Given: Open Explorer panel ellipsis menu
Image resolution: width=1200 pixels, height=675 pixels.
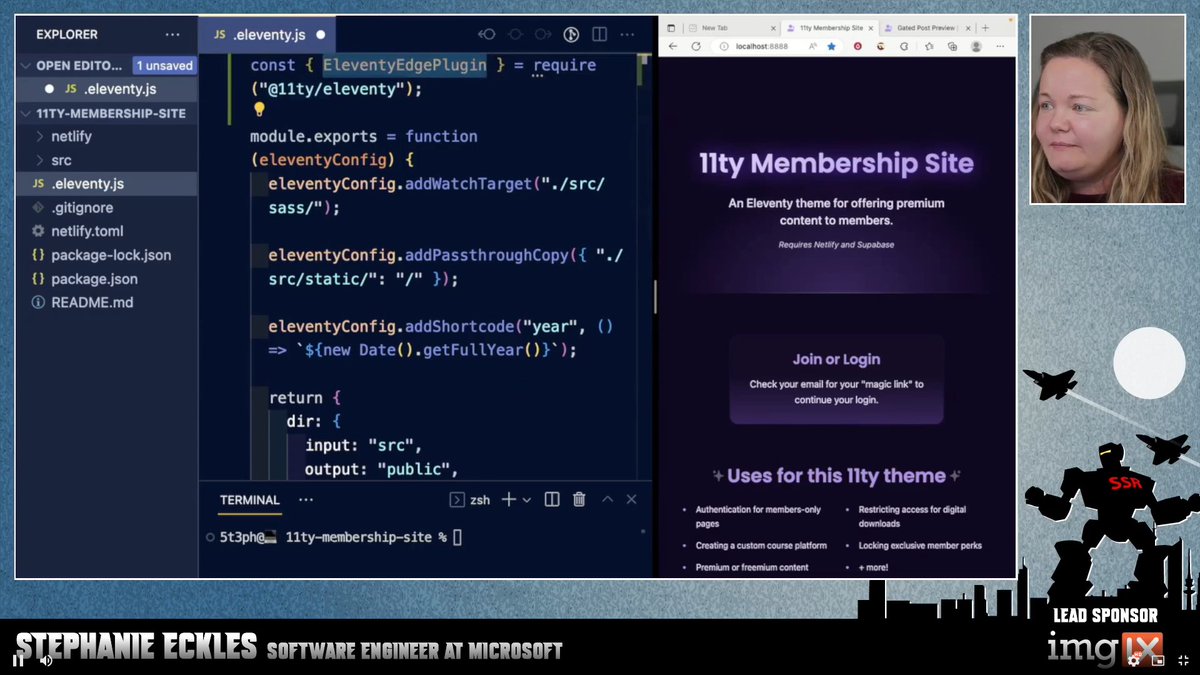Looking at the screenshot, I should coord(172,34).
